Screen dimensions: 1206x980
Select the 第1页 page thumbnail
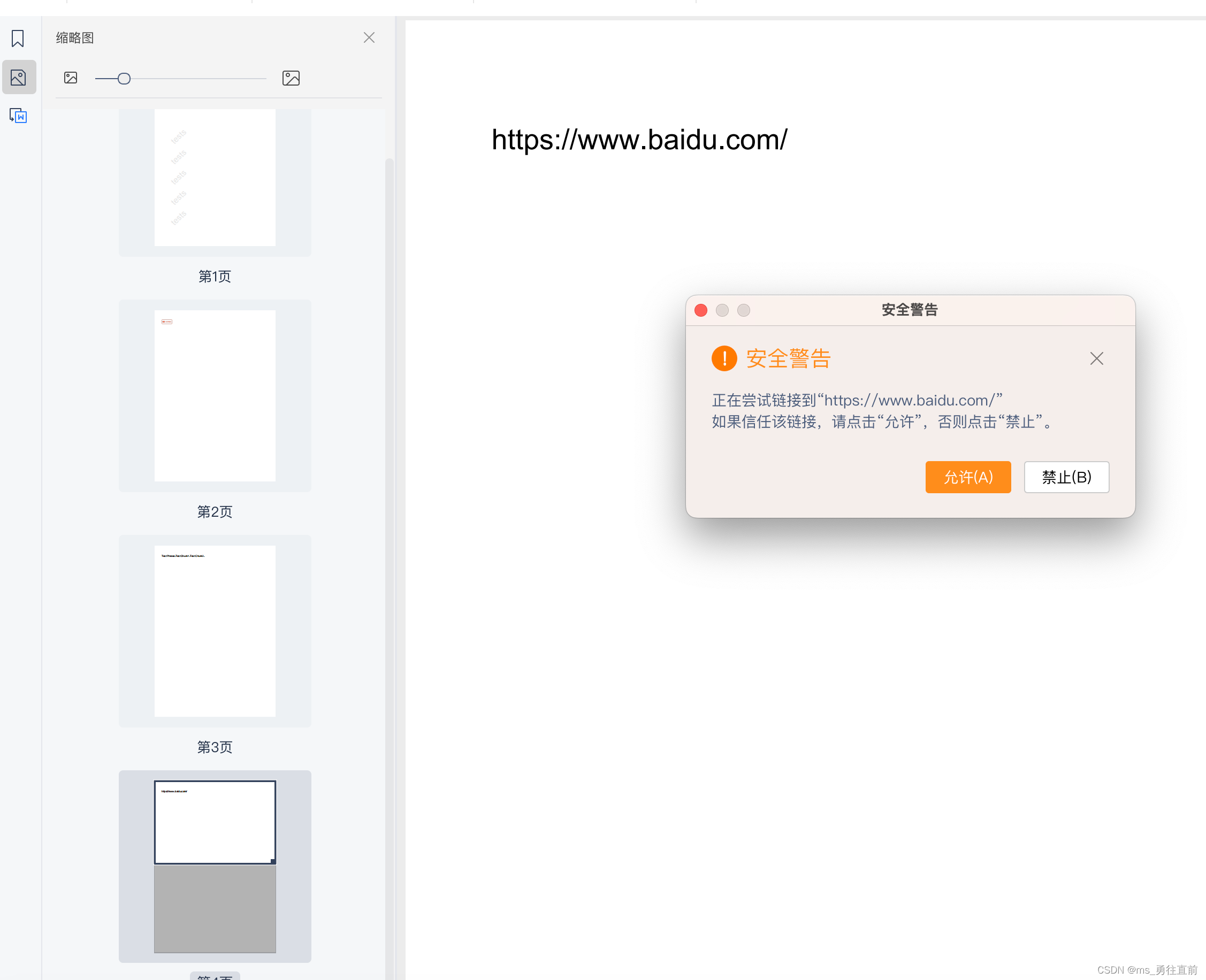point(215,178)
